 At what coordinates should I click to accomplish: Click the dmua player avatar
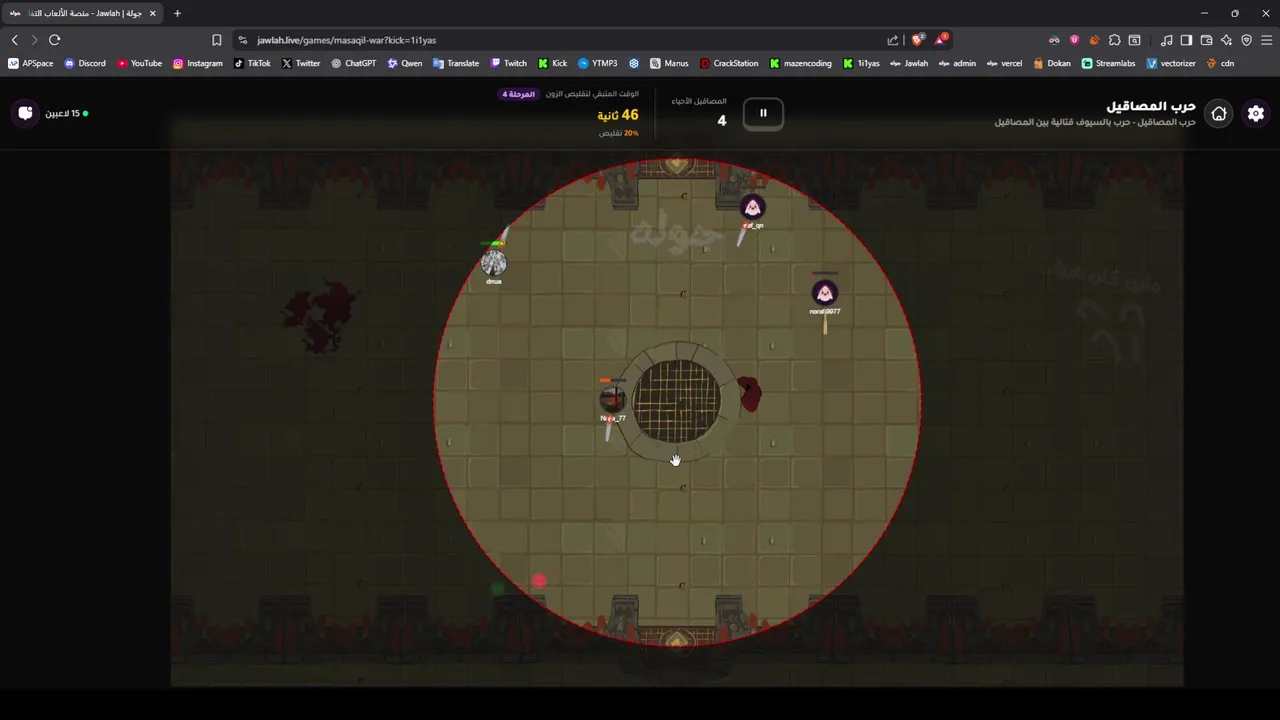[493, 263]
